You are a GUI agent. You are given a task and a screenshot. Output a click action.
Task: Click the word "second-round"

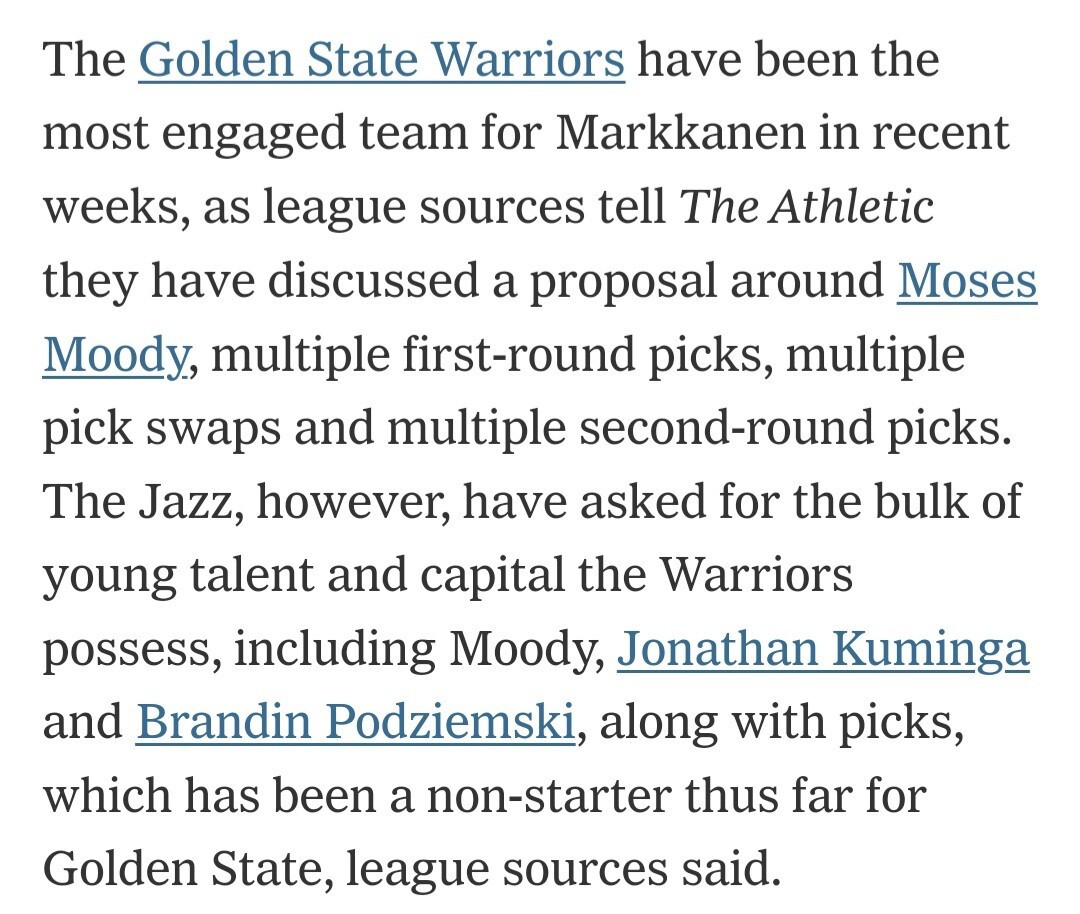coord(726,428)
